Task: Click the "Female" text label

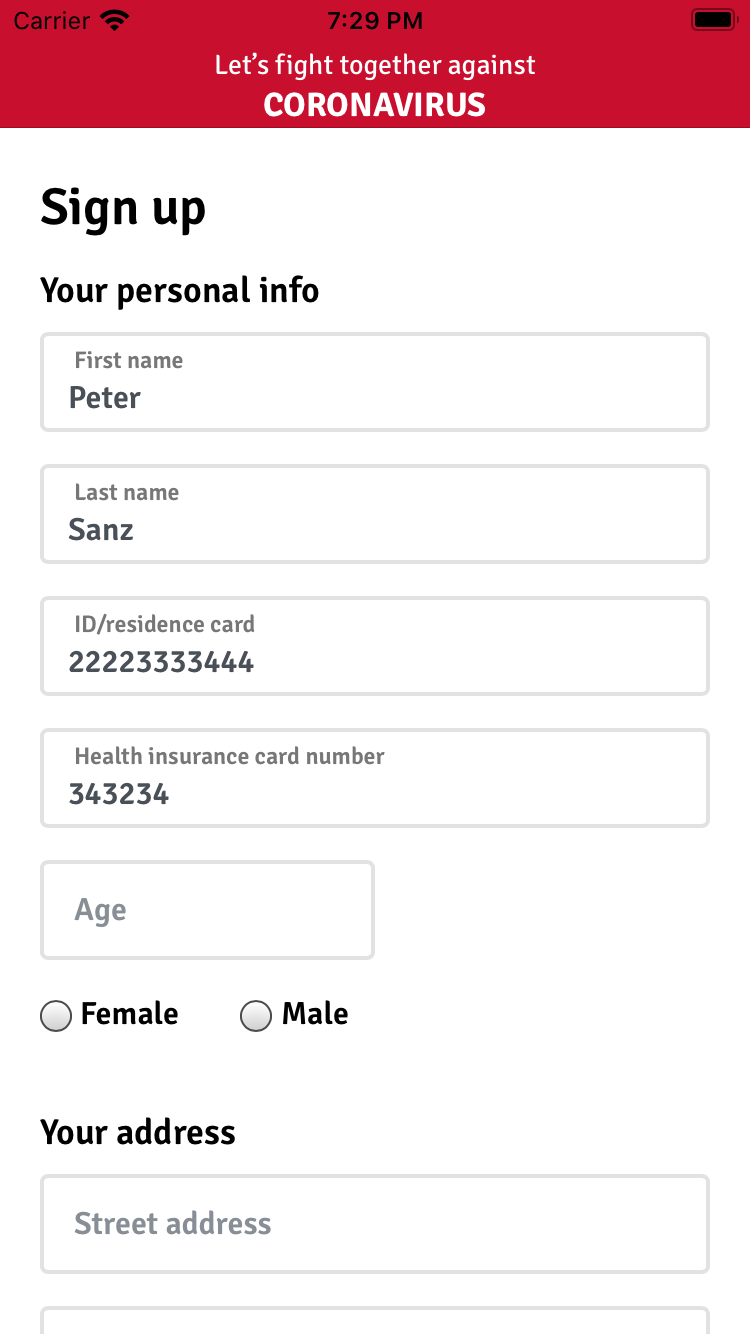Action: pyautogui.click(x=129, y=1014)
